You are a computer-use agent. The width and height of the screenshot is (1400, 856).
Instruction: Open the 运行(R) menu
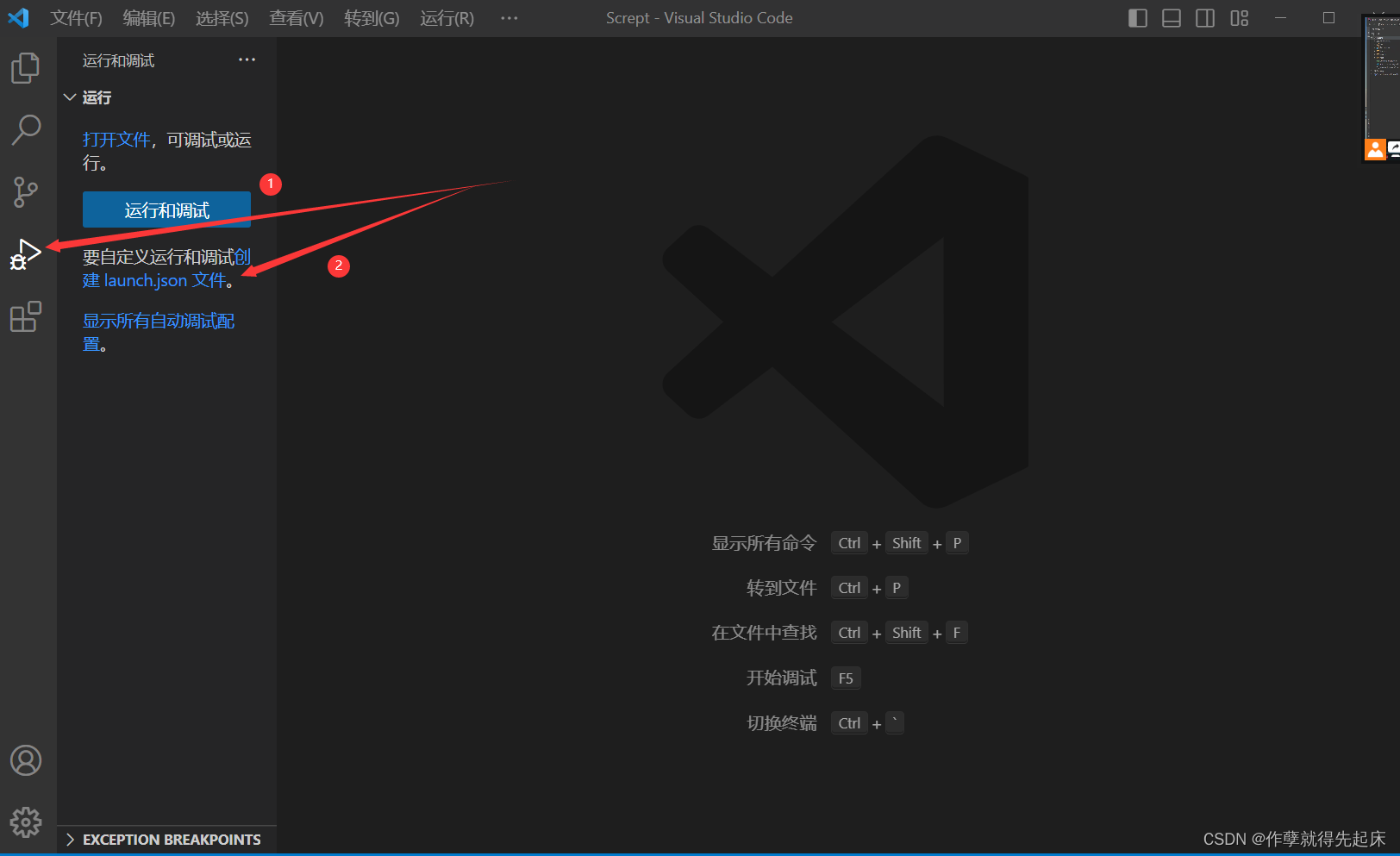click(446, 17)
